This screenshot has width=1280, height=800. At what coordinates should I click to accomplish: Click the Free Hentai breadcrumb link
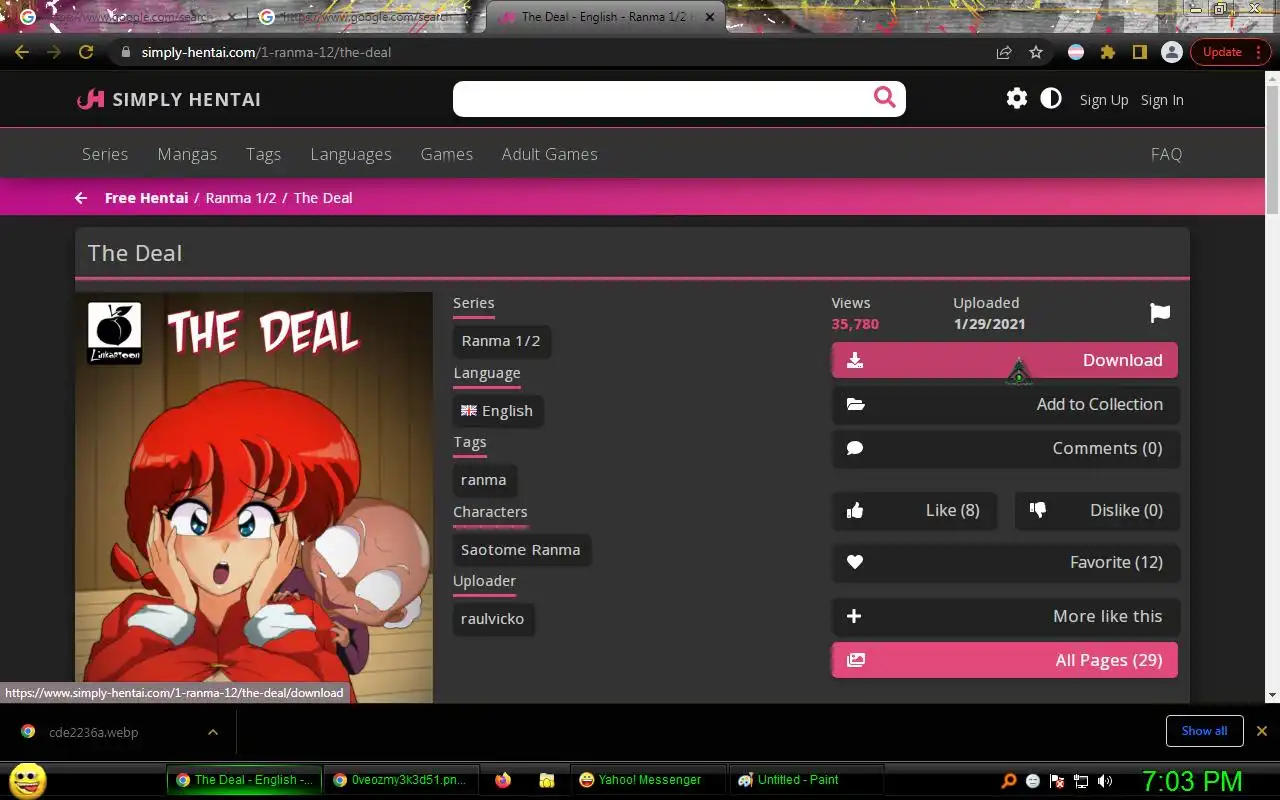coord(146,198)
